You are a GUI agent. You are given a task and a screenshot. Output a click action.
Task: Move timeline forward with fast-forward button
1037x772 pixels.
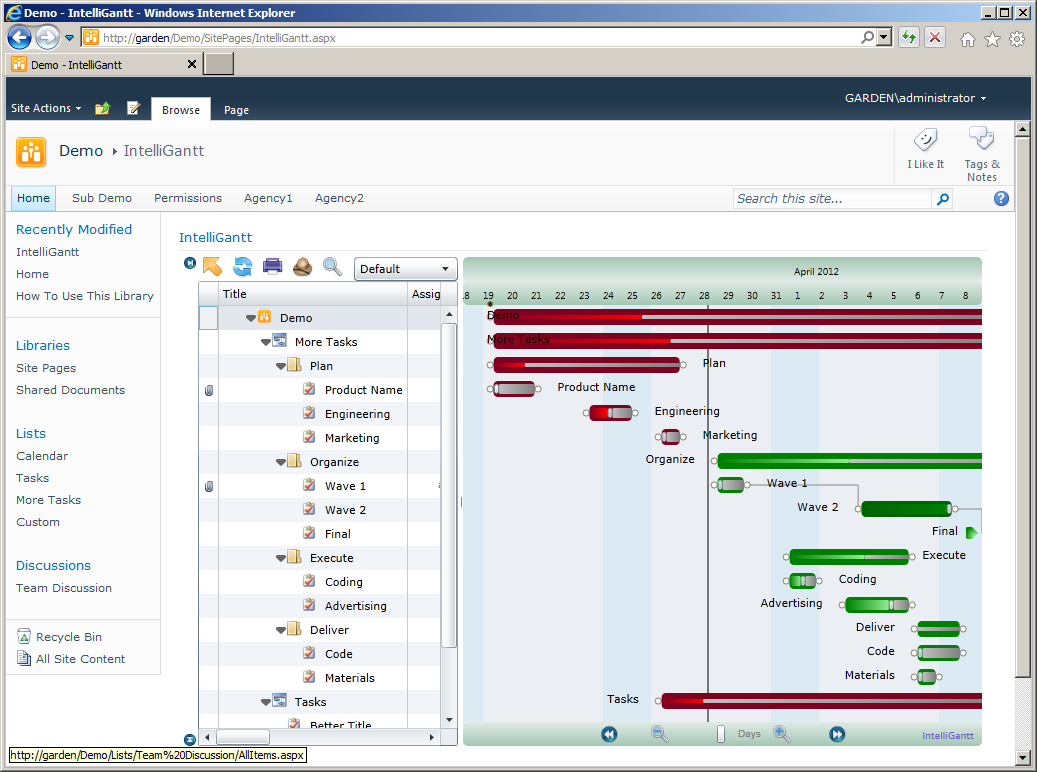click(837, 734)
